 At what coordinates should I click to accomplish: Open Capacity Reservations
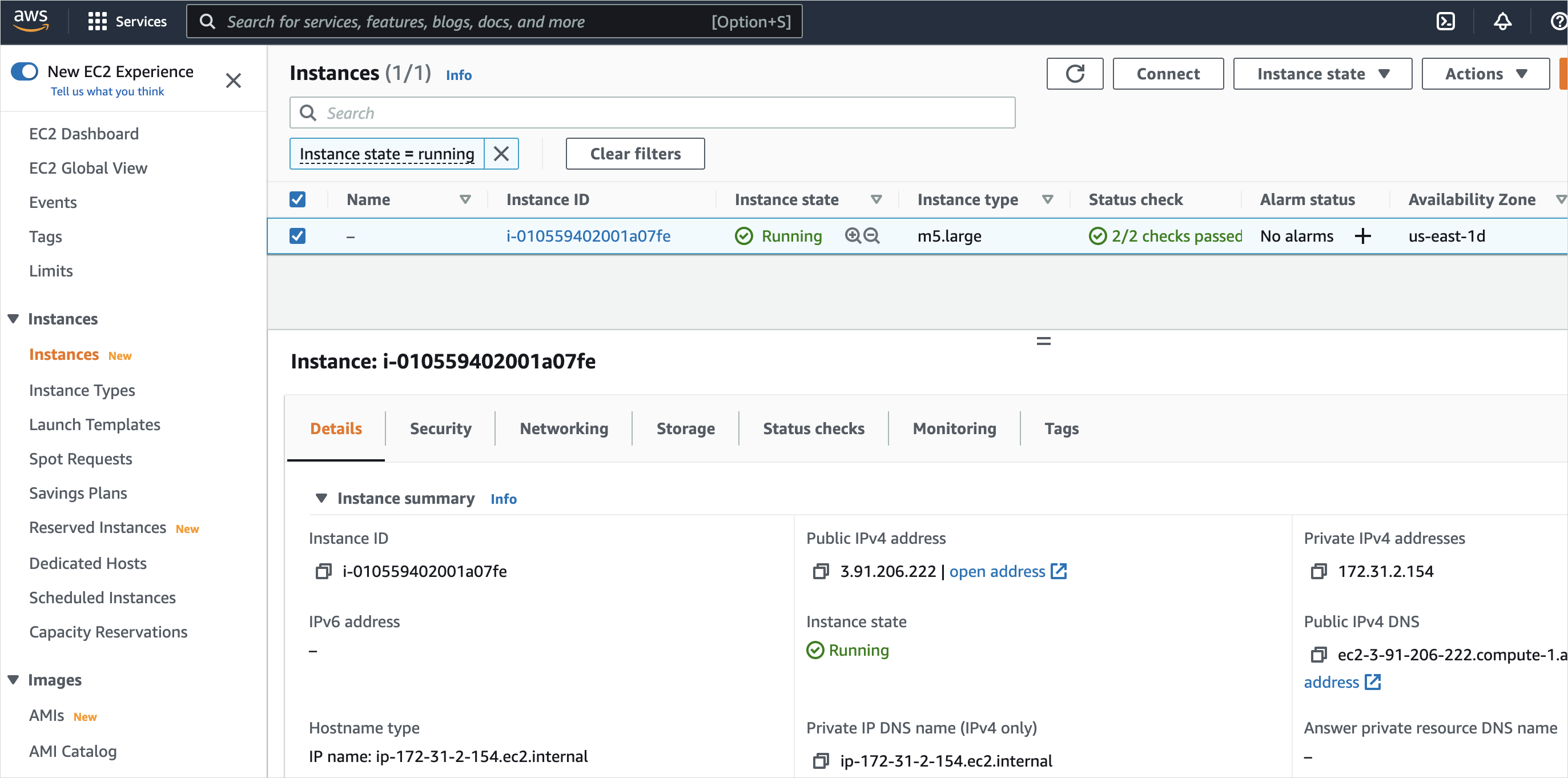pyautogui.click(x=108, y=632)
